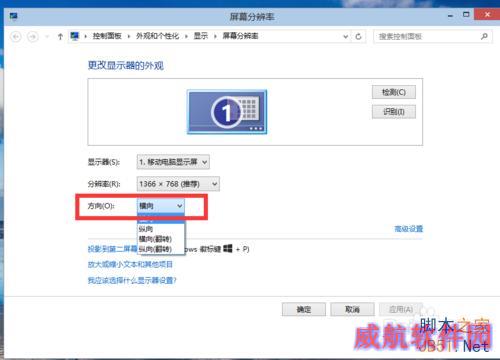The width and height of the screenshot is (500, 360).
Task: Click the 应用(A) apply button
Action: coord(401,309)
